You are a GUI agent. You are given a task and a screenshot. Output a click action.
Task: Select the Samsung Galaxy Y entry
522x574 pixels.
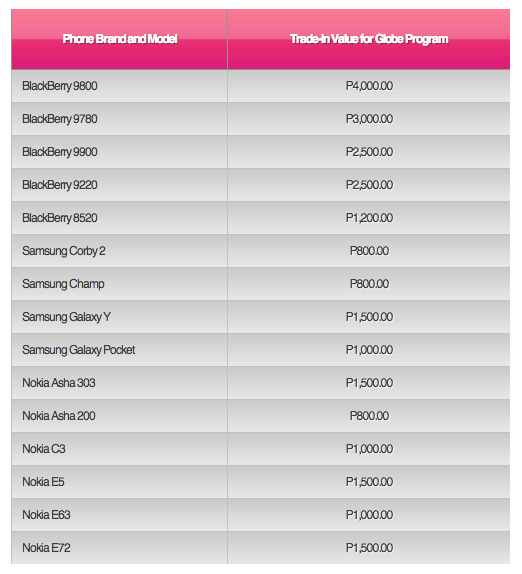pos(66,317)
